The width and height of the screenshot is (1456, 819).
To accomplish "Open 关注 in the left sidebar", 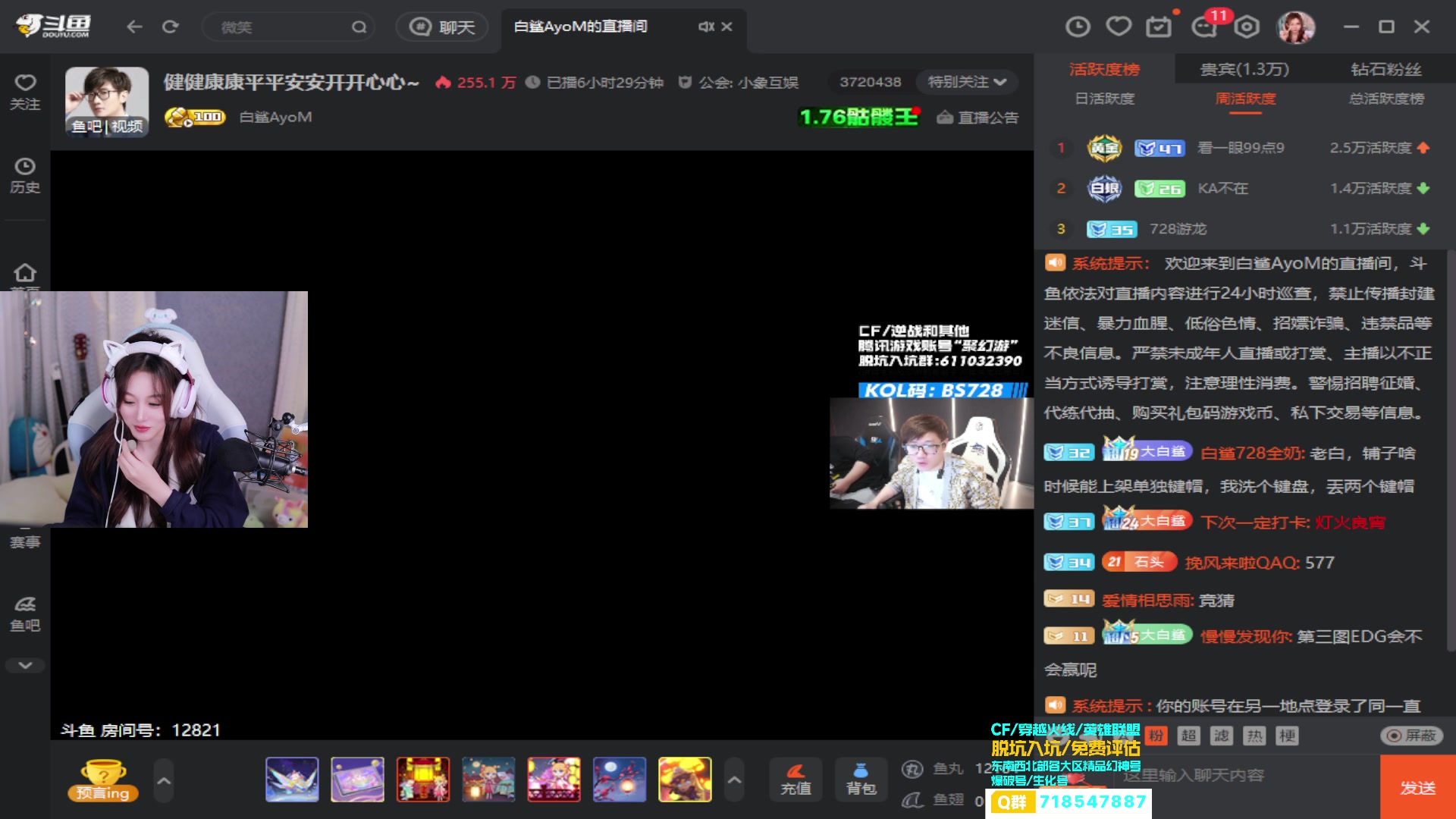I will click(25, 93).
